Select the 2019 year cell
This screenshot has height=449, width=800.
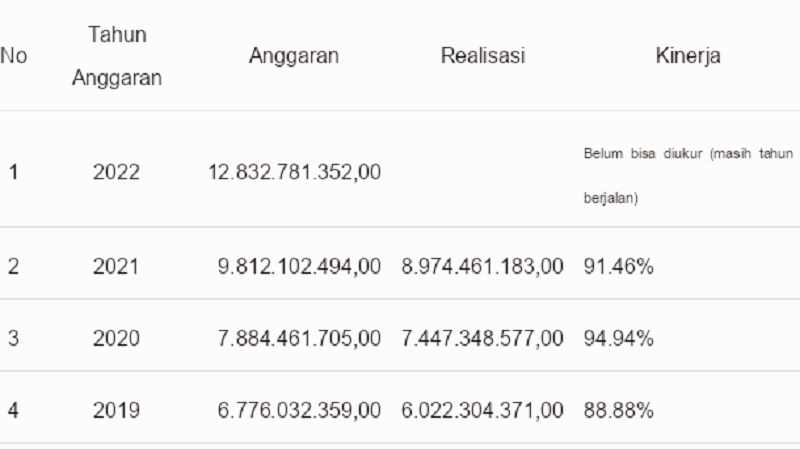(x=116, y=410)
